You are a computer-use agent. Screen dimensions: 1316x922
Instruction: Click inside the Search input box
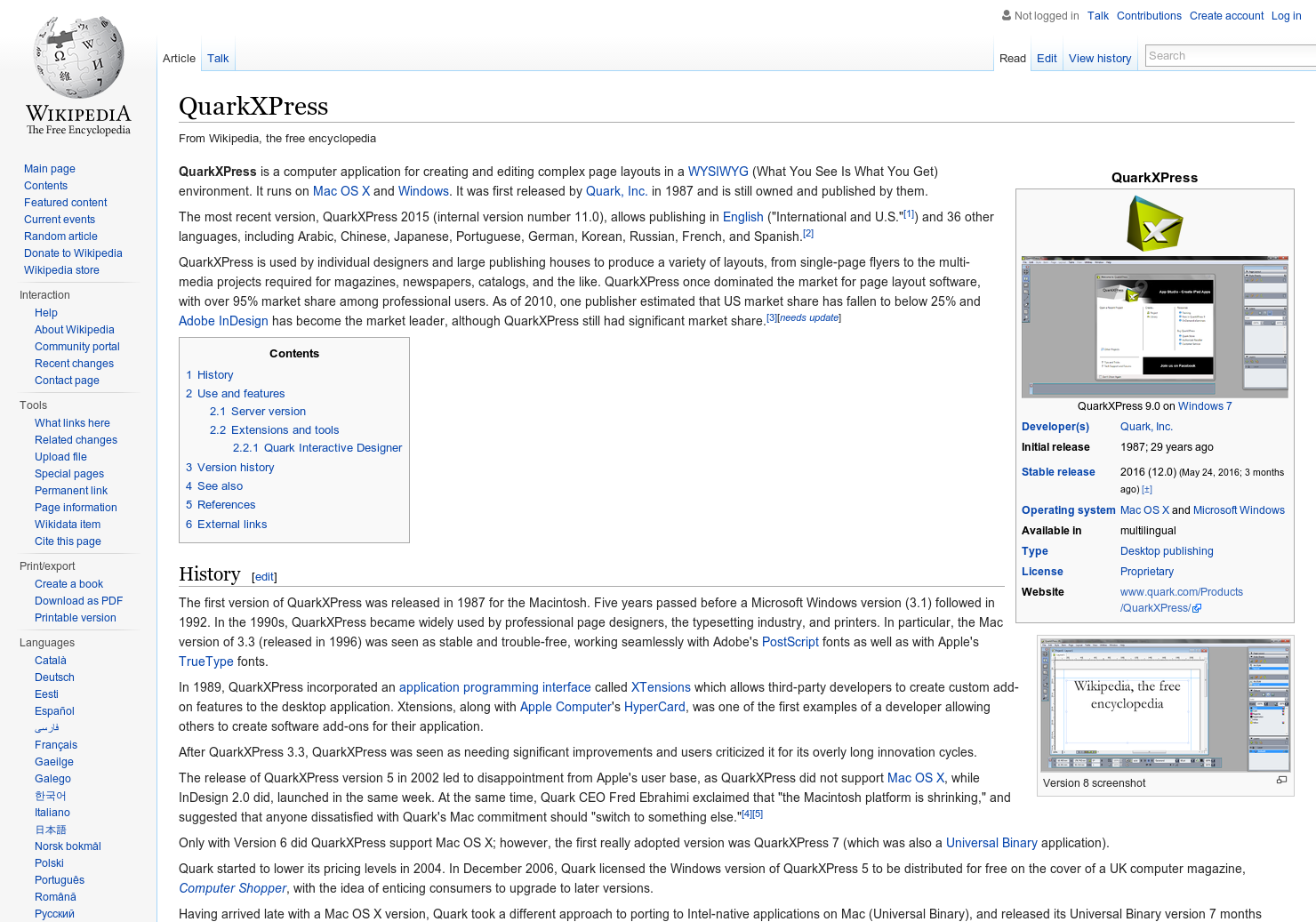click(x=1230, y=55)
